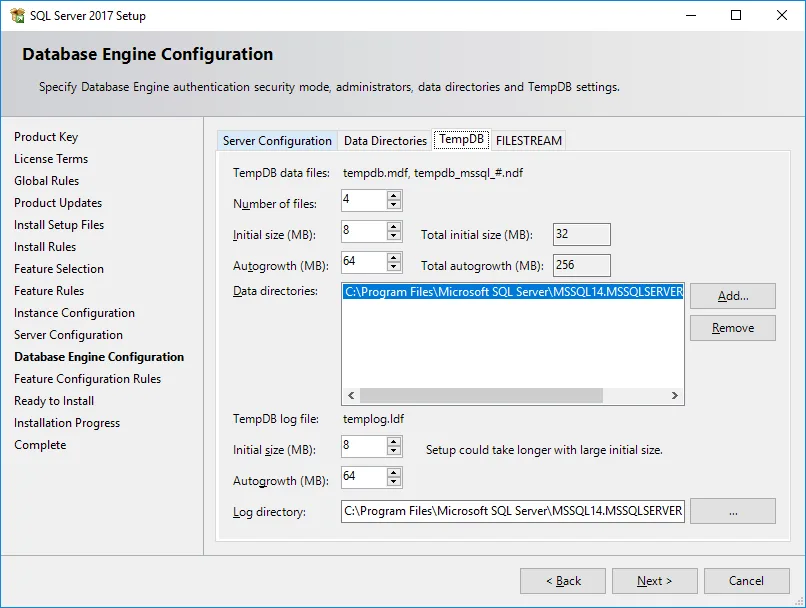Decrease Number of files with down arrow
The image size is (806, 608).
[394, 205]
